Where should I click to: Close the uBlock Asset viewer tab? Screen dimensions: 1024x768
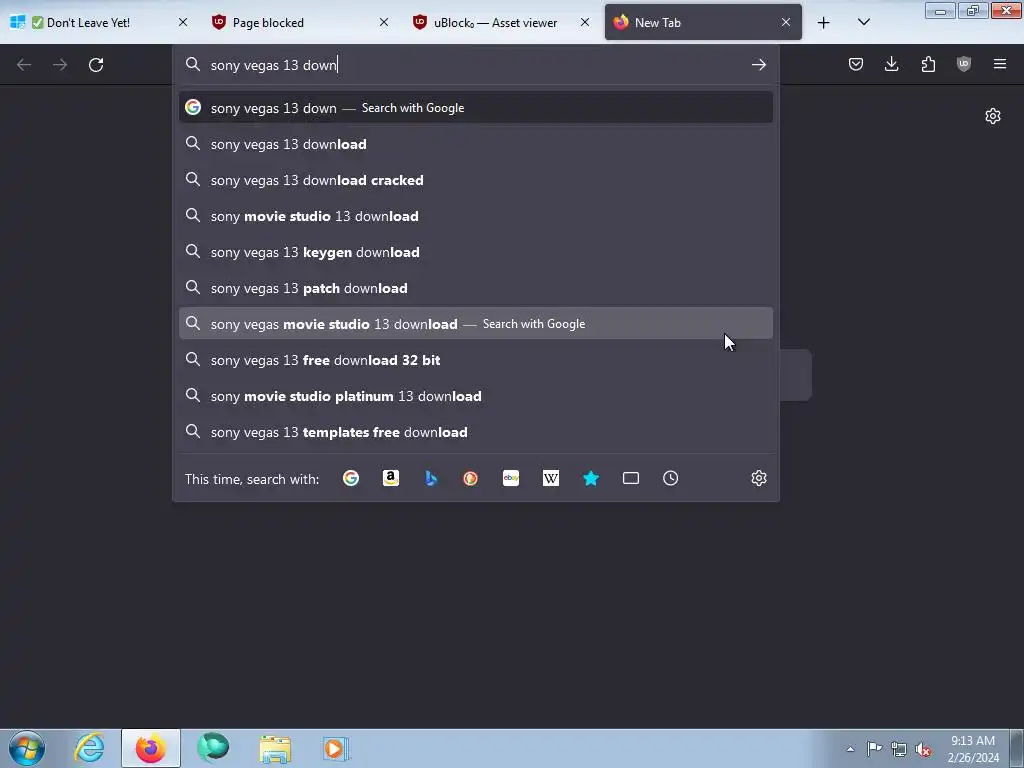tap(585, 22)
